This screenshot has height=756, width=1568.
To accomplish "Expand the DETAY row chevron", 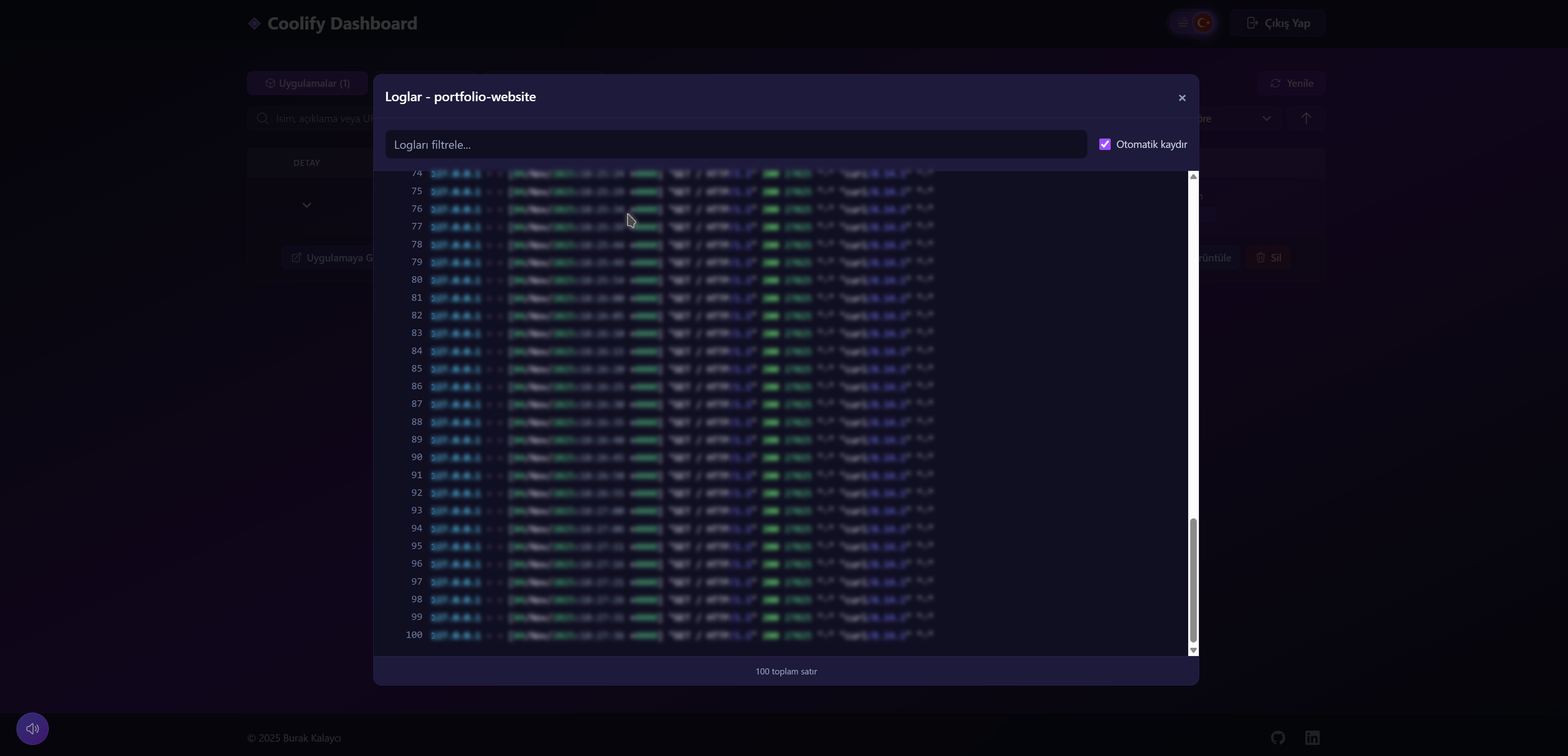I will 307,205.
